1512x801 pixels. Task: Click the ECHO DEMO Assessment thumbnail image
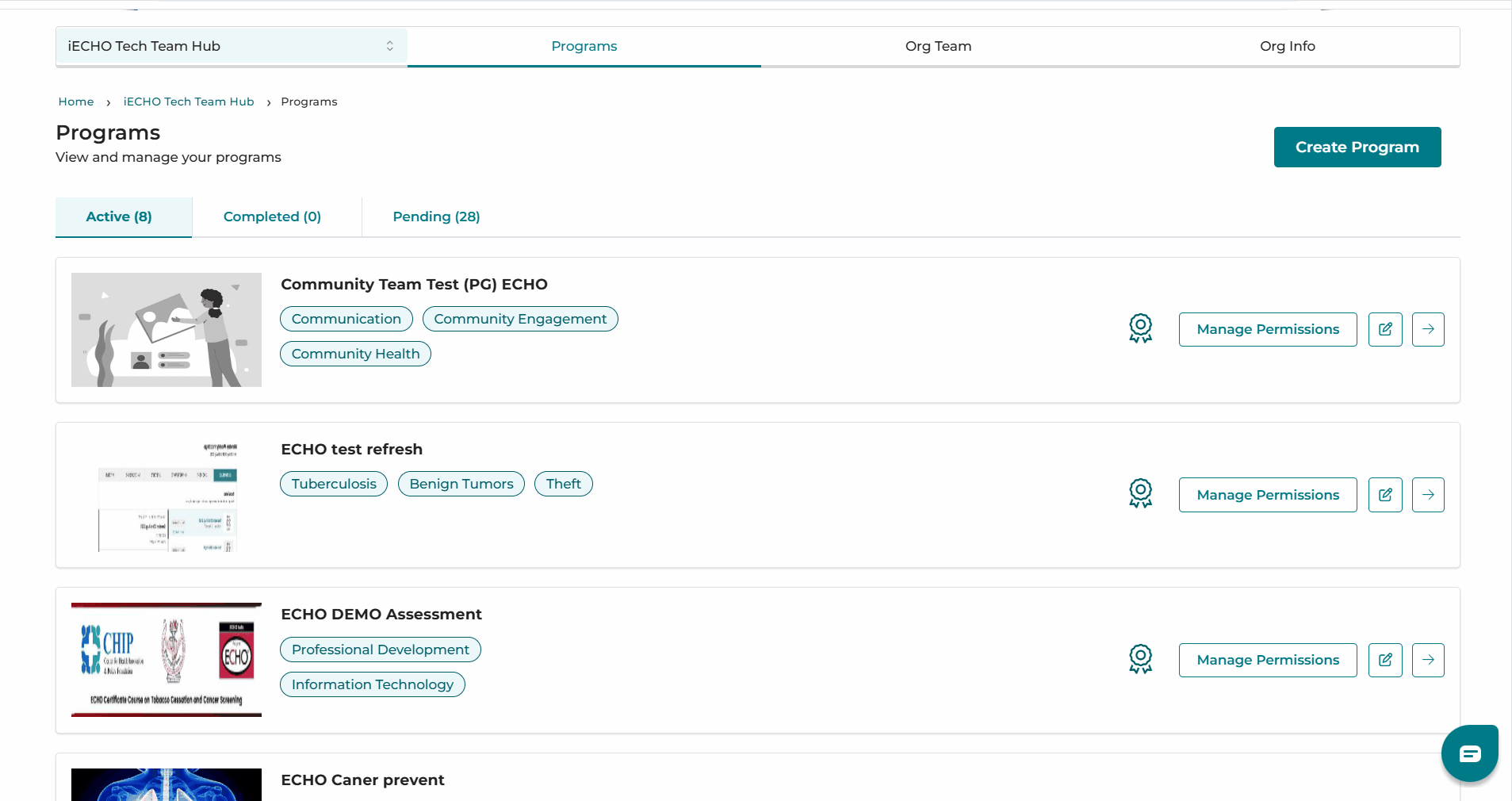[167, 660]
